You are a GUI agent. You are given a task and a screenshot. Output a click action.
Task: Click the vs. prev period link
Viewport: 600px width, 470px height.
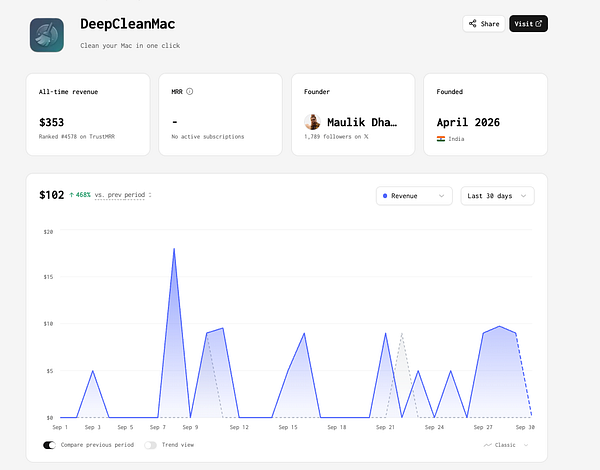click(120, 195)
